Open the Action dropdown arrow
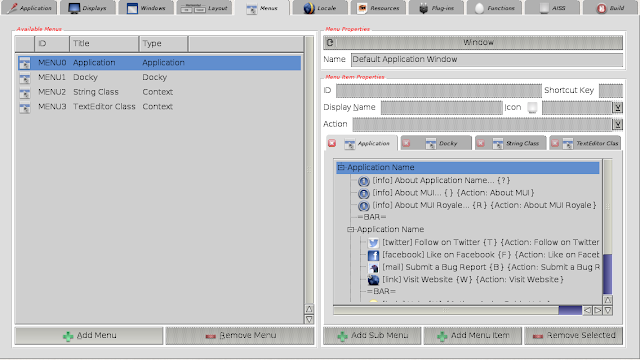 [x=618, y=124]
